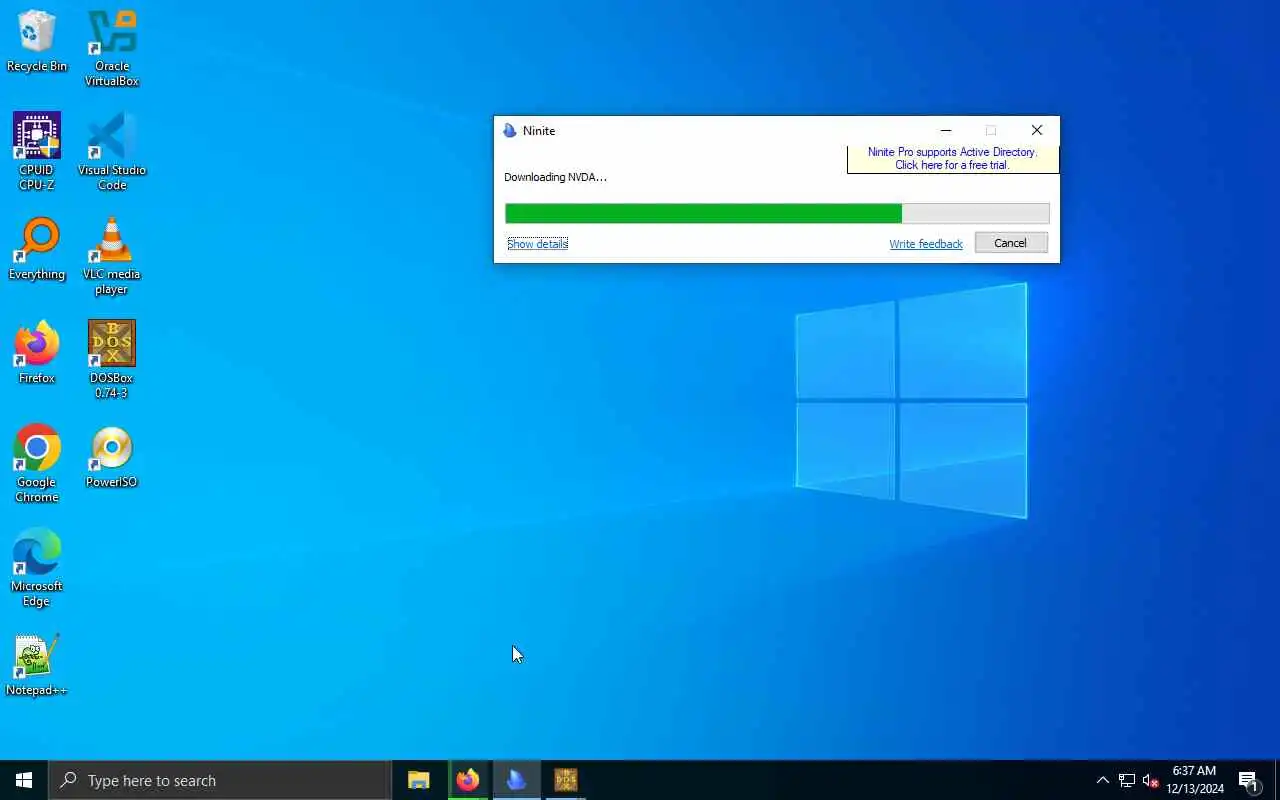The width and height of the screenshot is (1280, 800).
Task: Cancel the Ninite installation
Action: click(x=1011, y=243)
